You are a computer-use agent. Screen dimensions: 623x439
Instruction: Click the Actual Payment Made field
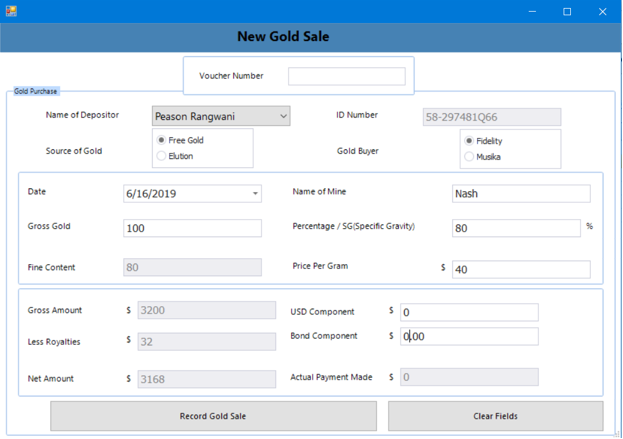tap(469, 377)
